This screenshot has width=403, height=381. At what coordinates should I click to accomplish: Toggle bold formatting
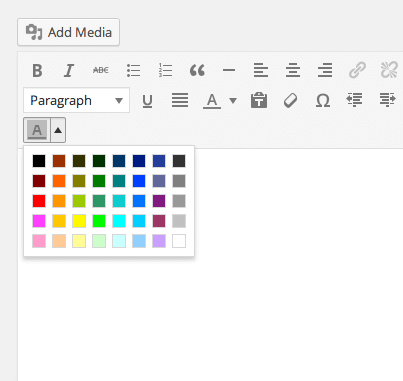(37, 70)
